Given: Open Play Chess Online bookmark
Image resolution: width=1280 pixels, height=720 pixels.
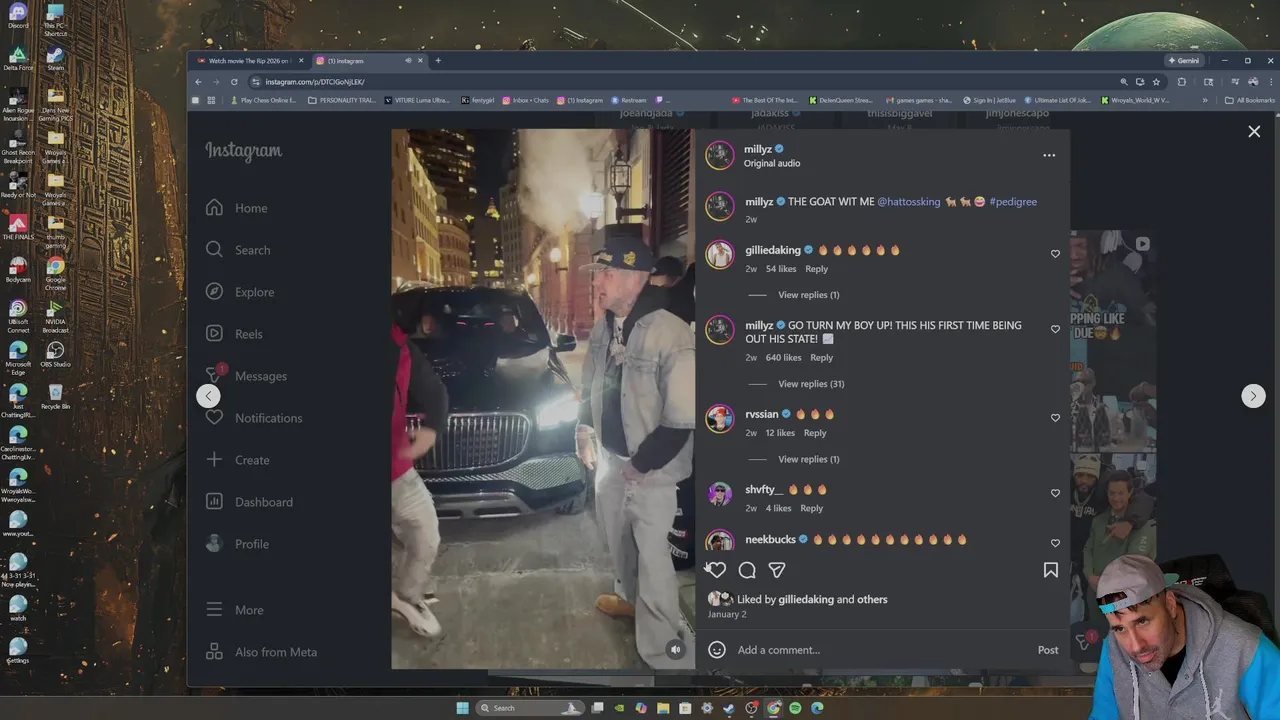Looking at the screenshot, I should click(x=264, y=100).
